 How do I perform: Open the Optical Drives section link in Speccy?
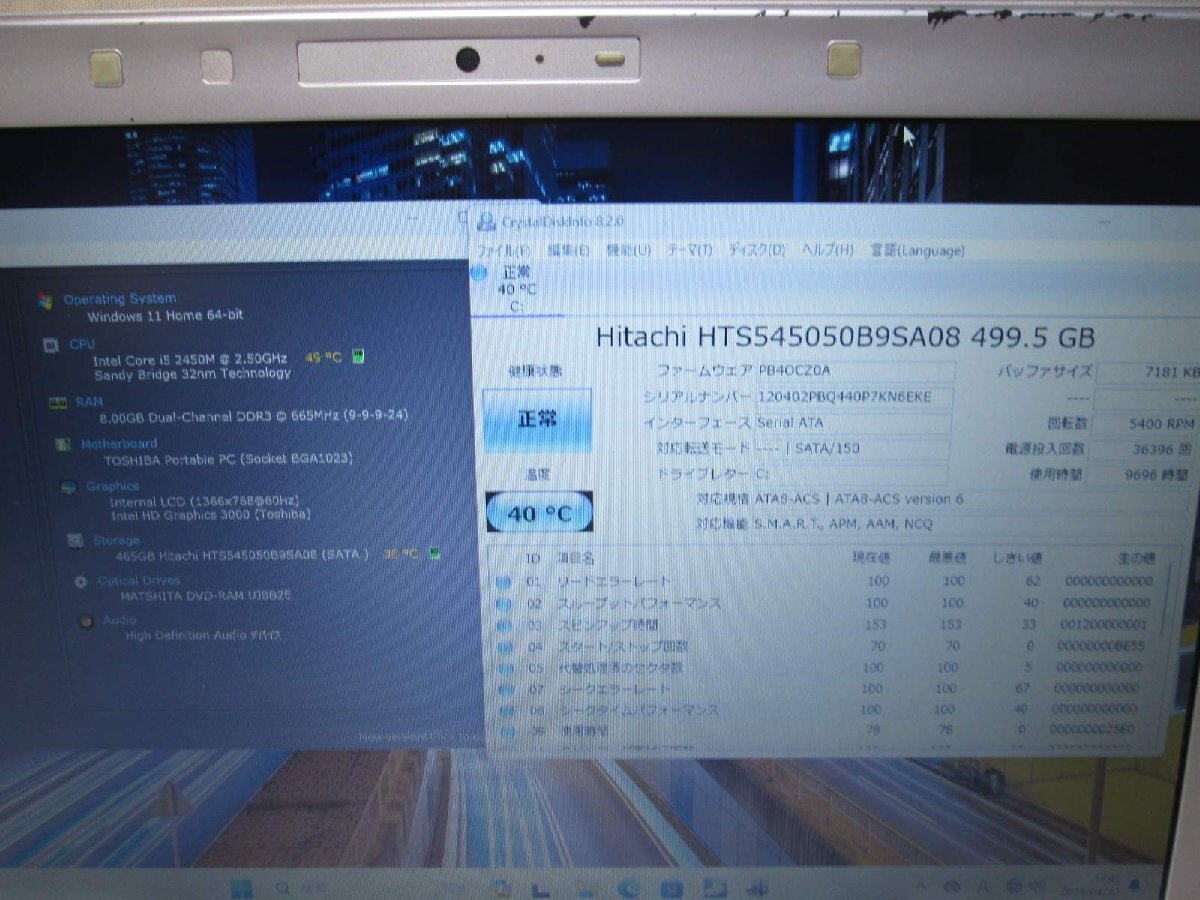tap(139, 580)
